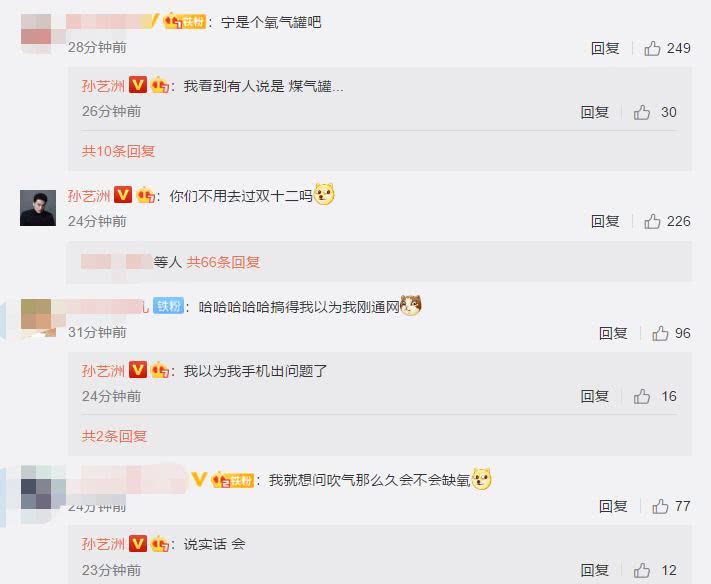The height and width of the screenshot is (584, 711).
Task: Like the 缺氧 comment with 77 likes
Action: point(660,506)
